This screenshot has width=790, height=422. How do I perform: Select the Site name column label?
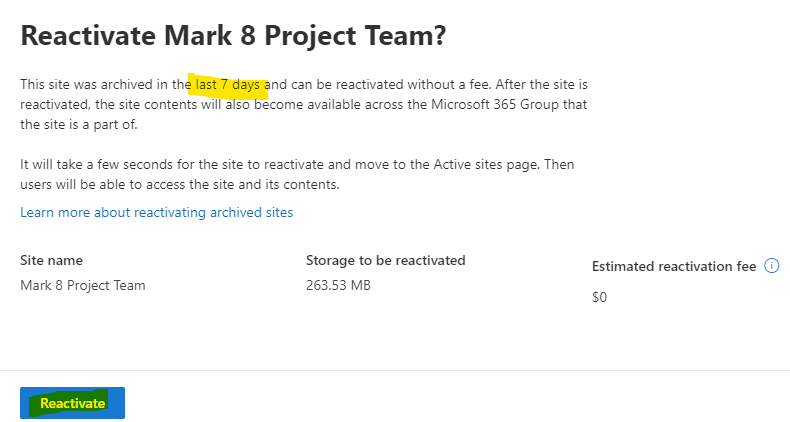[51, 260]
